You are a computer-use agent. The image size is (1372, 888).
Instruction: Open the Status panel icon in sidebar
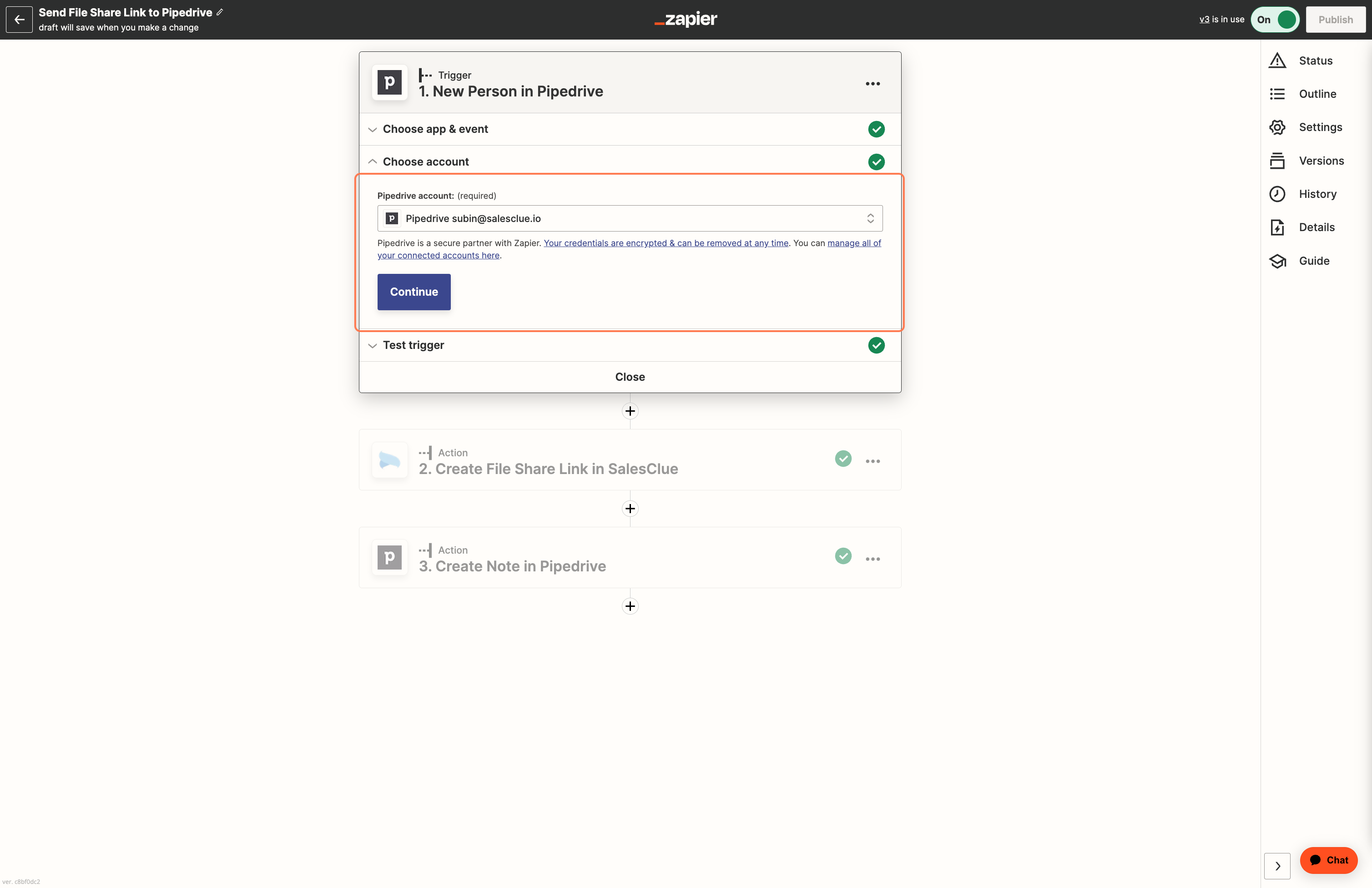(x=1277, y=61)
